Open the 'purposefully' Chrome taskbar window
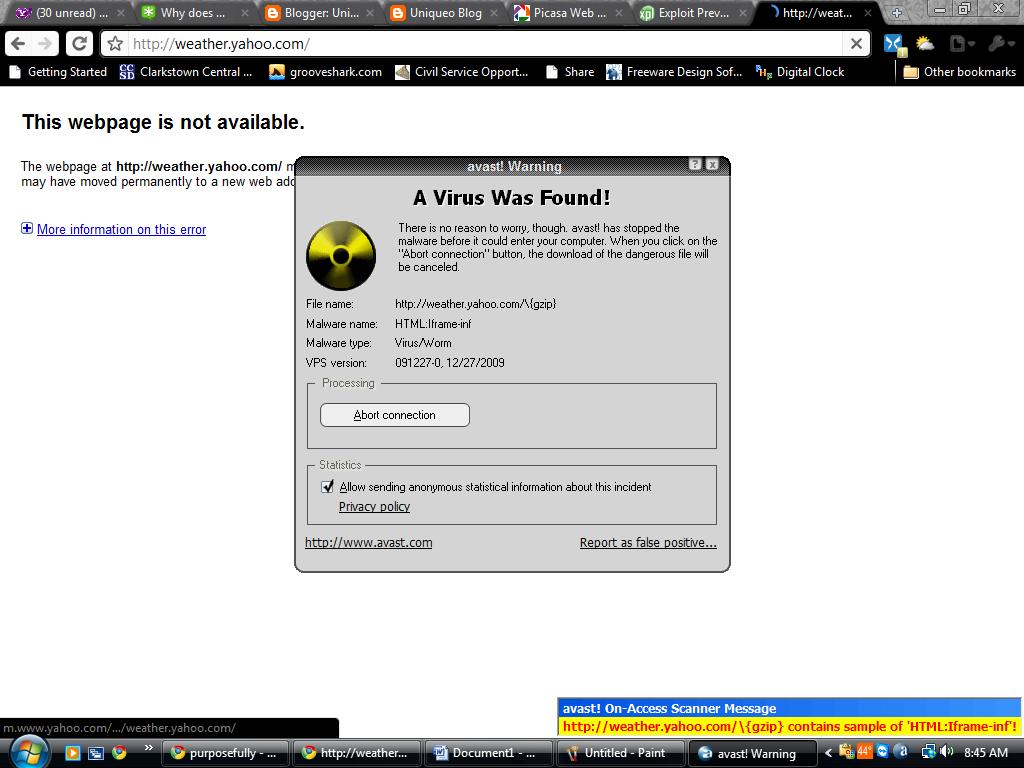This screenshot has height=768, width=1024. pyautogui.click(x=224, y=753)
